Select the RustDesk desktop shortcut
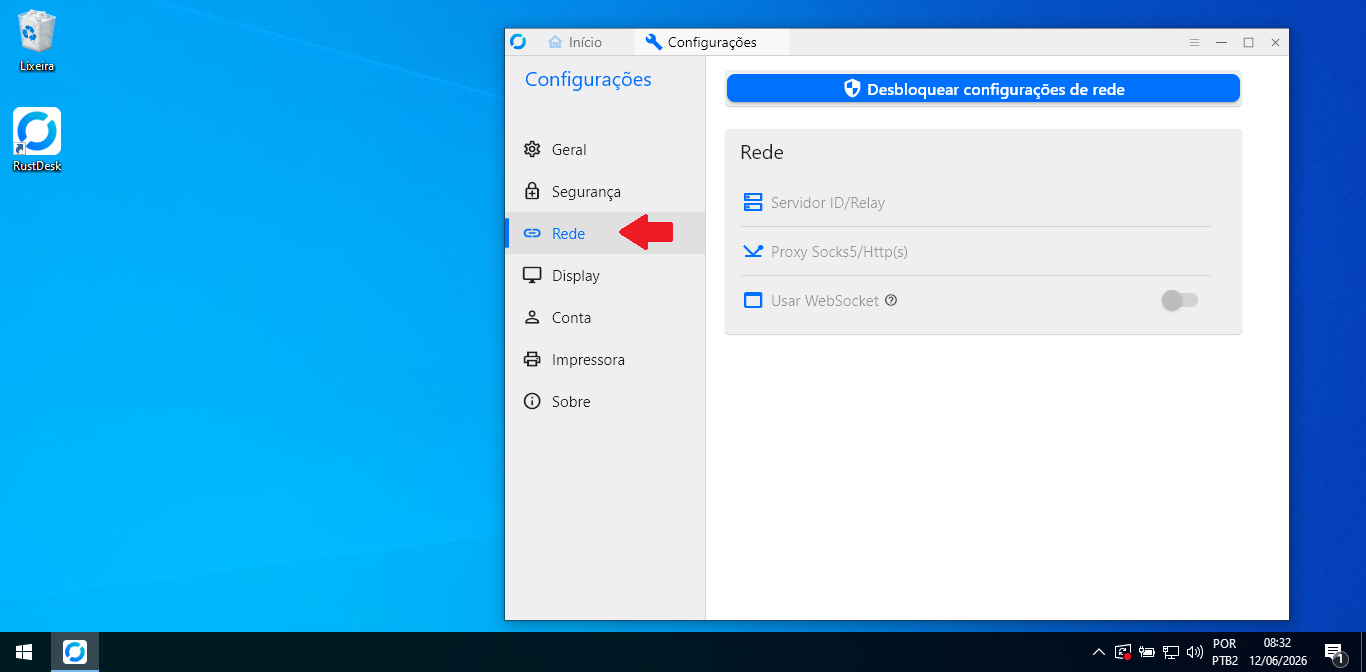Screen dimensions: 1366x672 tap(37, 140)
